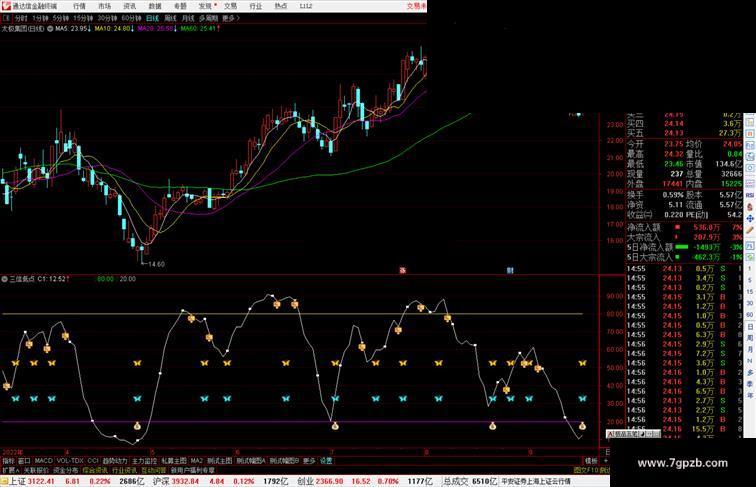Select the 周线 weekly chart tab
The image size is (756, 487).
170,18
